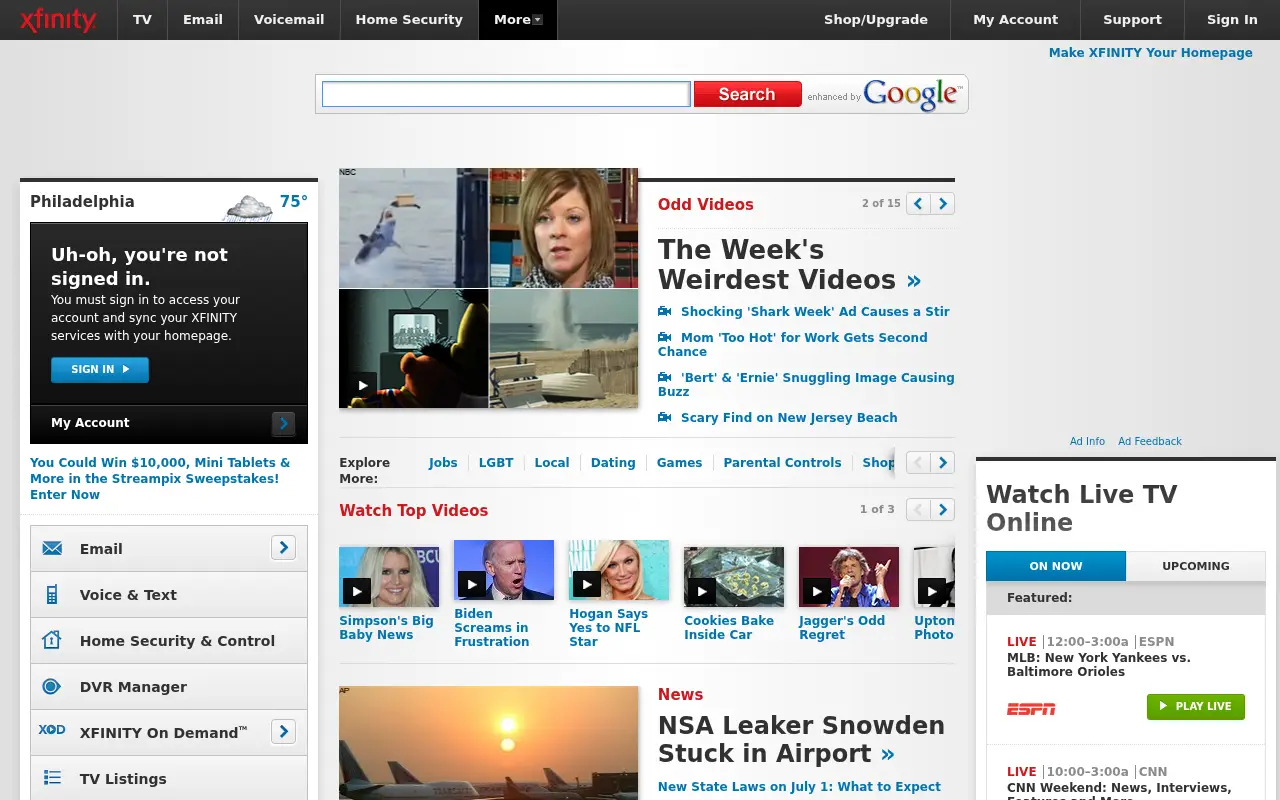Click the red Search button
Viewport: 1280px width, 800px height.
(748, 94)
